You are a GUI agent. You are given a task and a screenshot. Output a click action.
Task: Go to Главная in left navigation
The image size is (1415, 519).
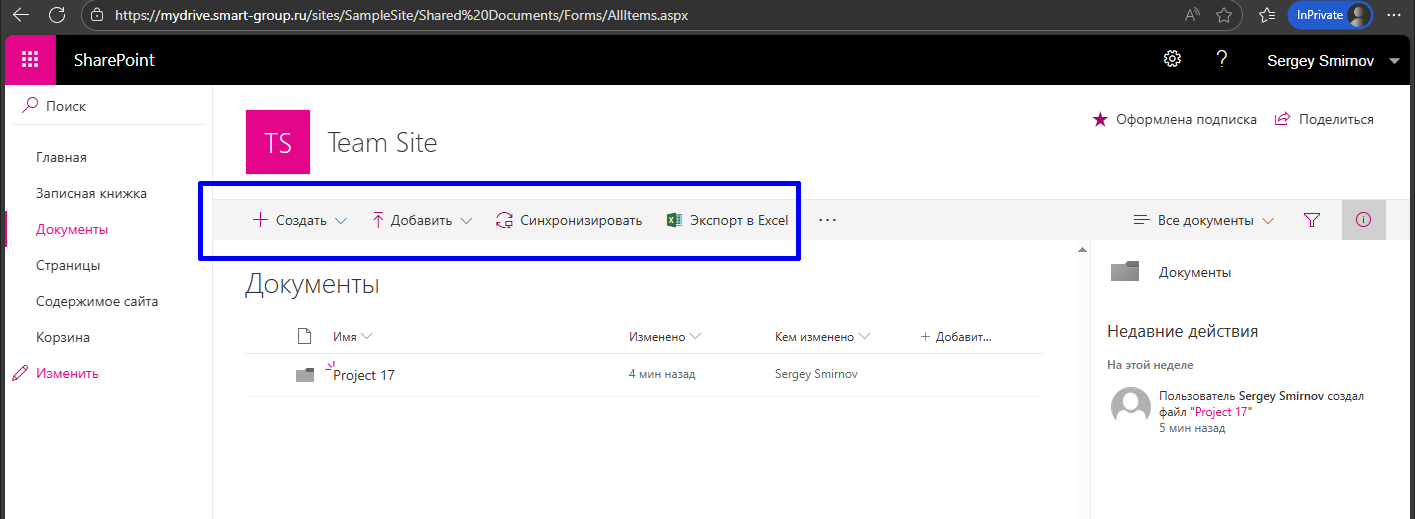pos(61,157)
